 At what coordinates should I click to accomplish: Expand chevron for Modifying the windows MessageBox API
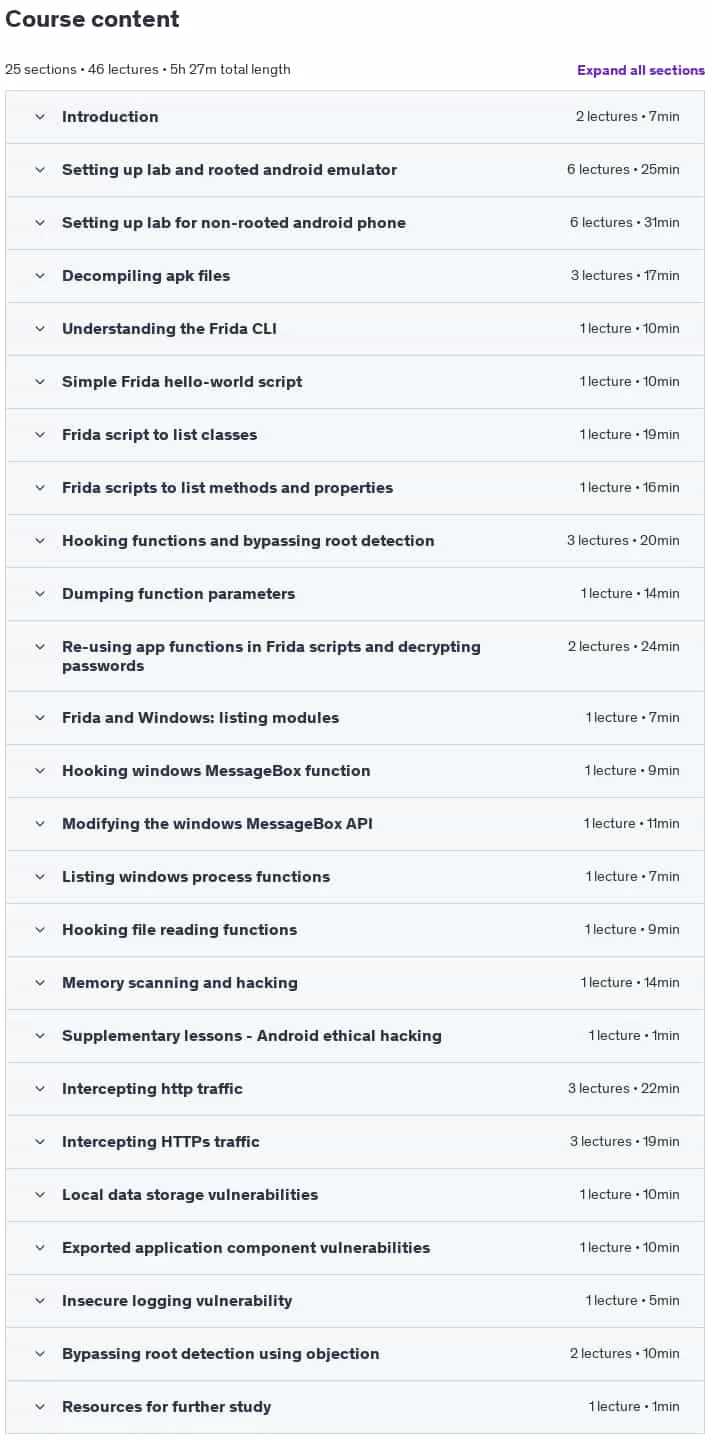point(40,824)
